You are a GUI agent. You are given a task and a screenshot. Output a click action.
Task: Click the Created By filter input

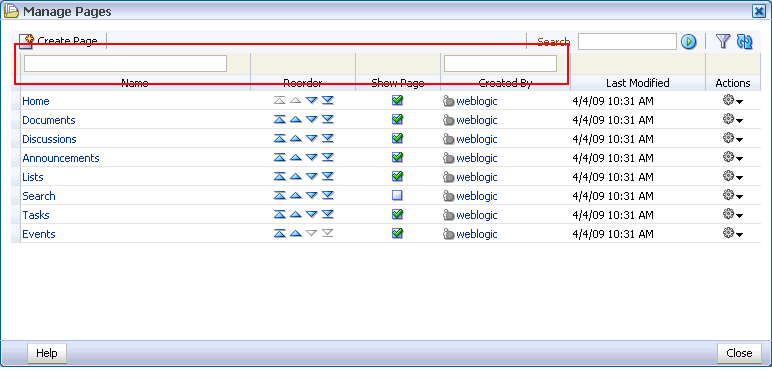pyautogui.click(x=500, y=64)
